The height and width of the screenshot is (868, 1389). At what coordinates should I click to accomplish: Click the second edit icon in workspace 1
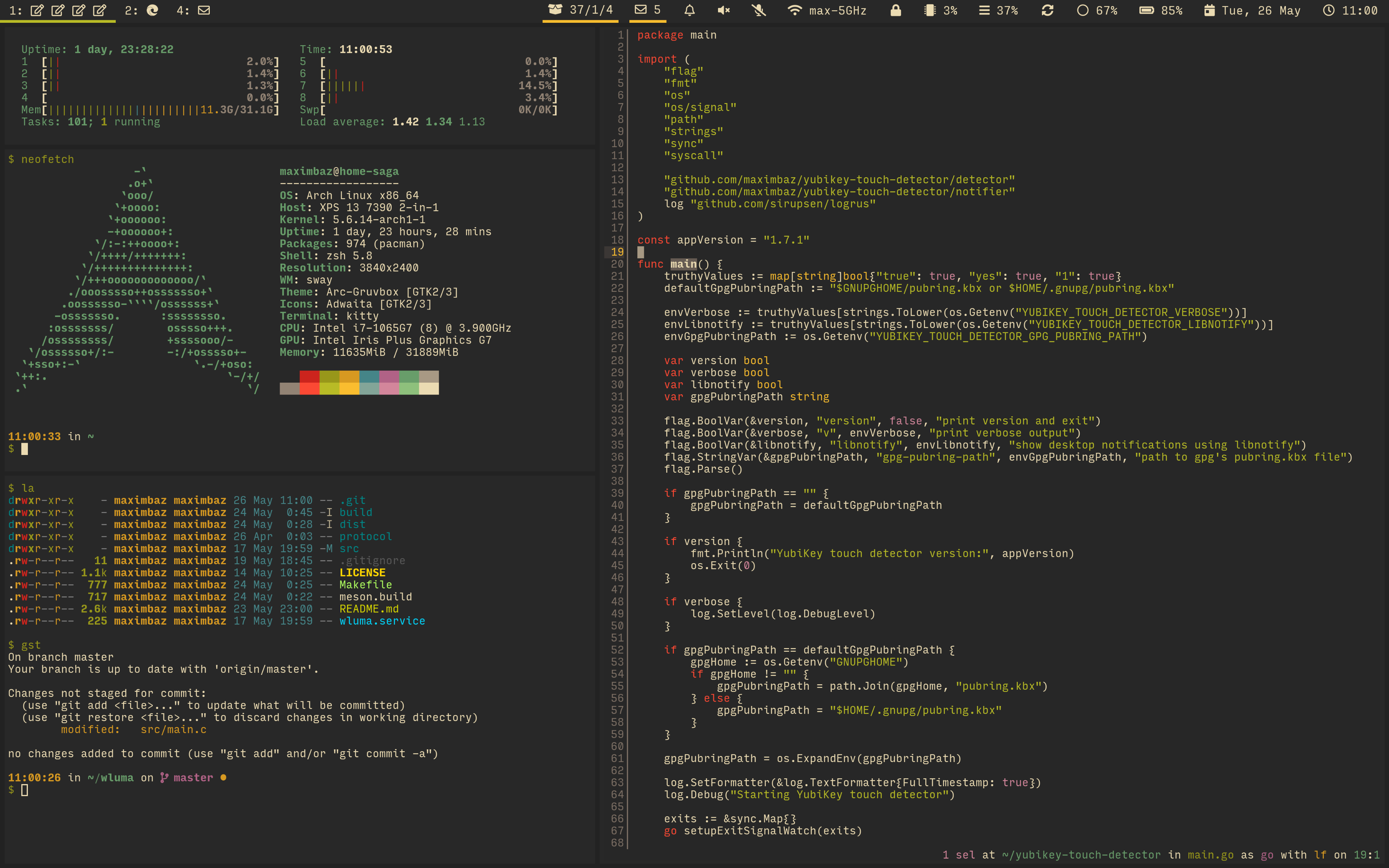click(58, 10)
